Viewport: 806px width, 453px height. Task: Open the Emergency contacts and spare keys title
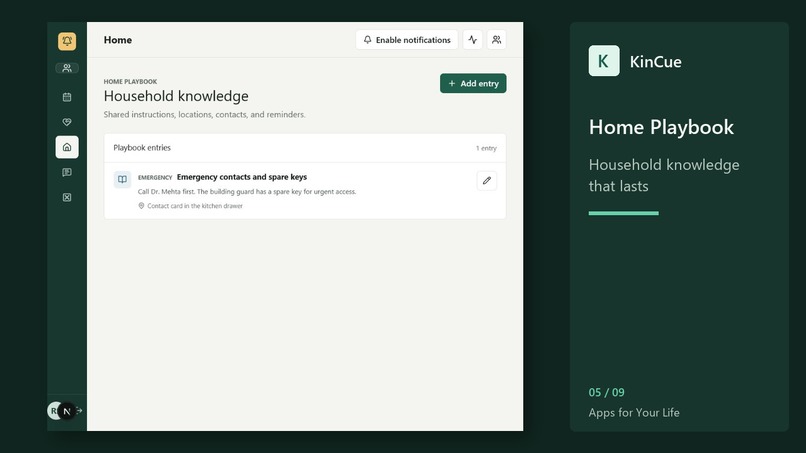[242, 177]
